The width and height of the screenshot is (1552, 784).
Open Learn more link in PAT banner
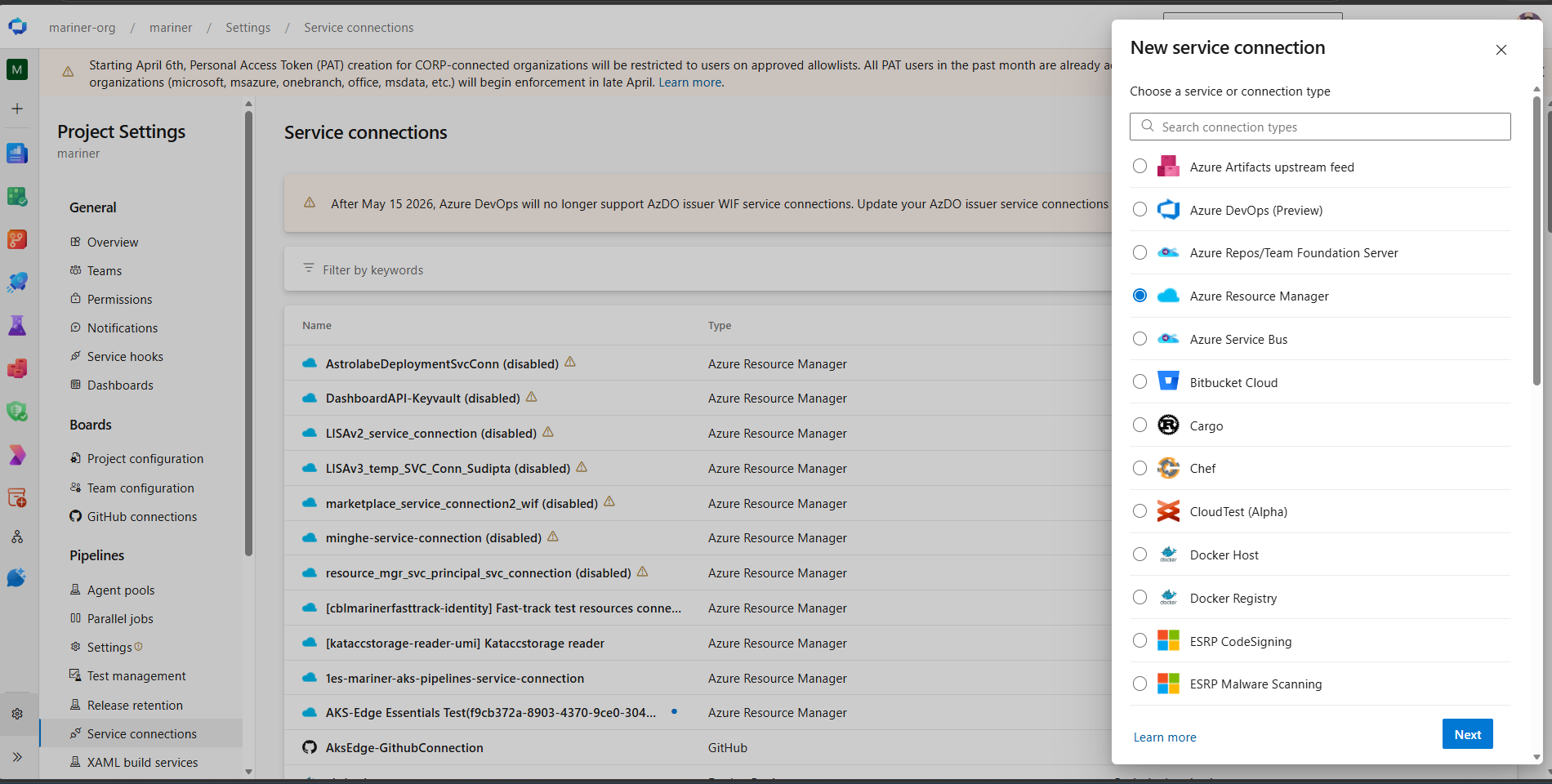point(690,82)
